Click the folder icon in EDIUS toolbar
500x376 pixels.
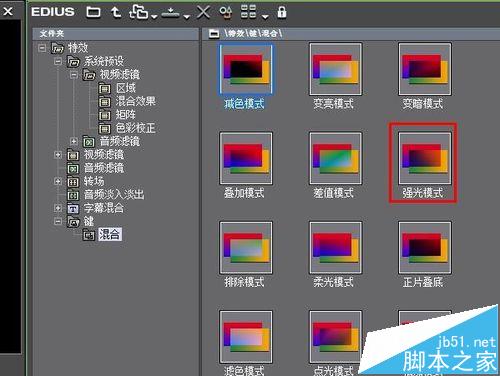click(x=93, y=12)
